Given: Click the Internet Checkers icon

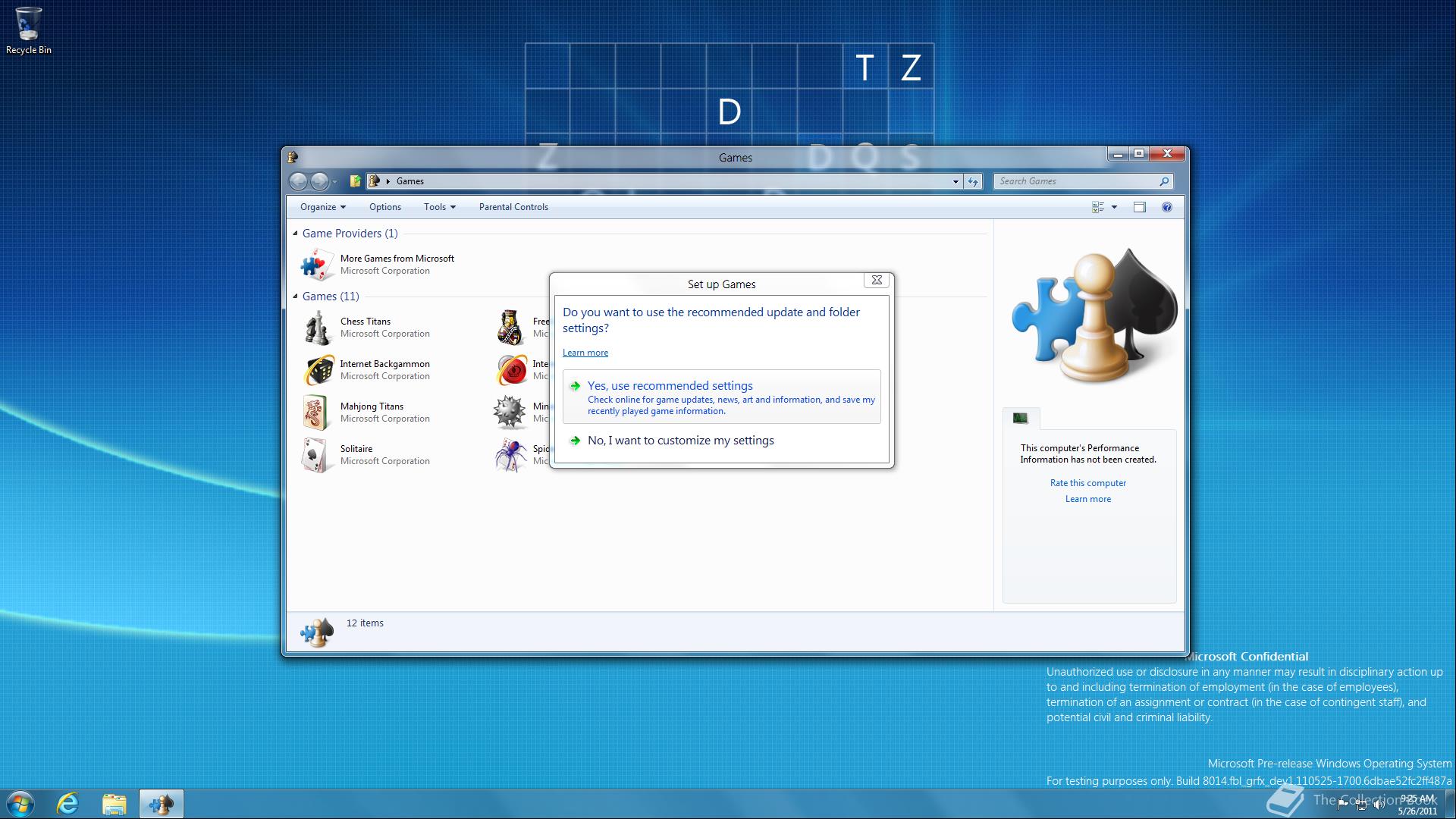Looking at the screenshot, I should [x=511, y=370].
